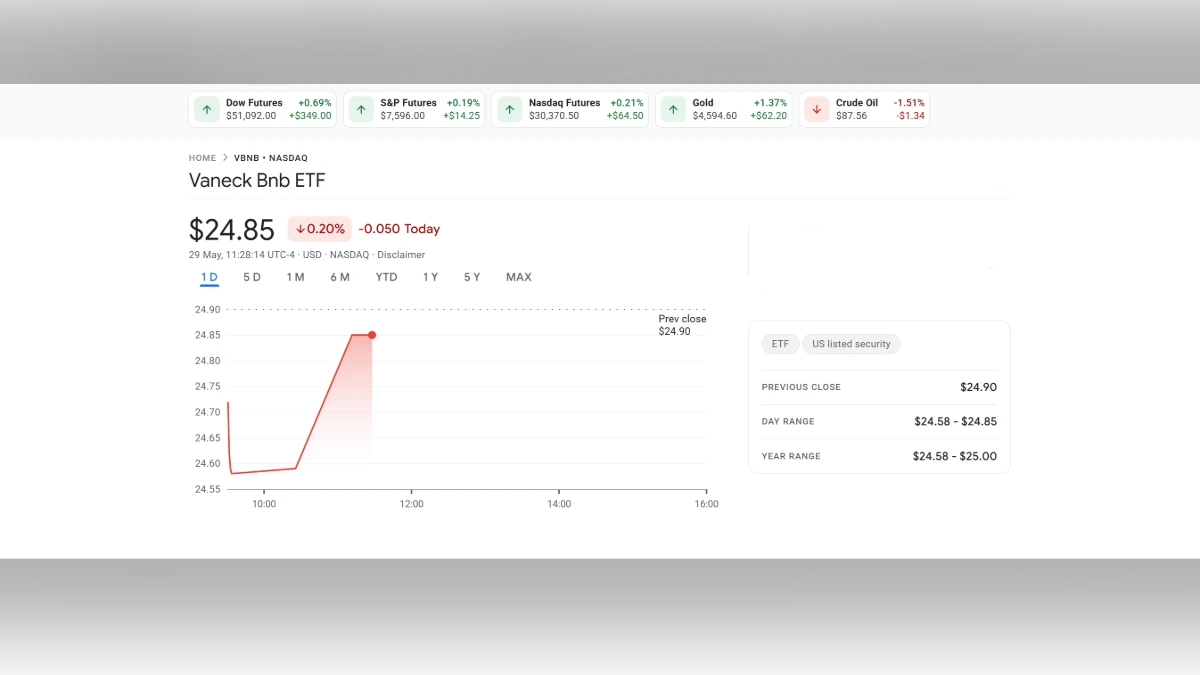Click the 12:00 x-axis label
The width and height of the screenshot is (1200, 675).
click(411, 504)
